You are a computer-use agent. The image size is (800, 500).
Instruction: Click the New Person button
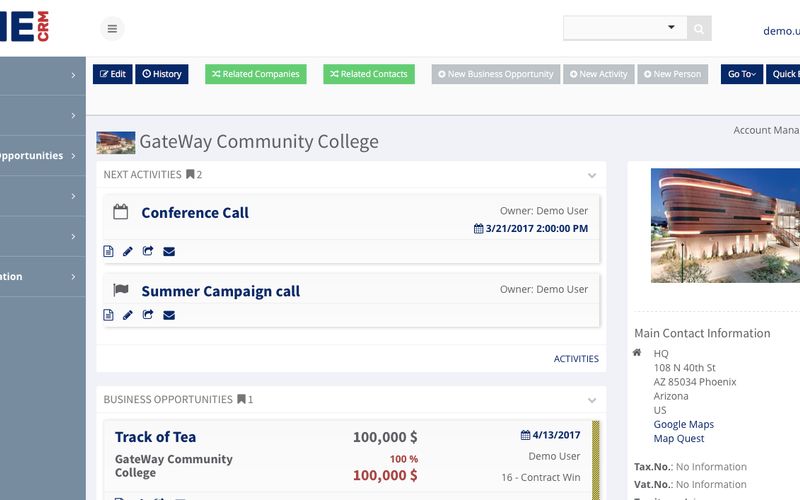672,74
